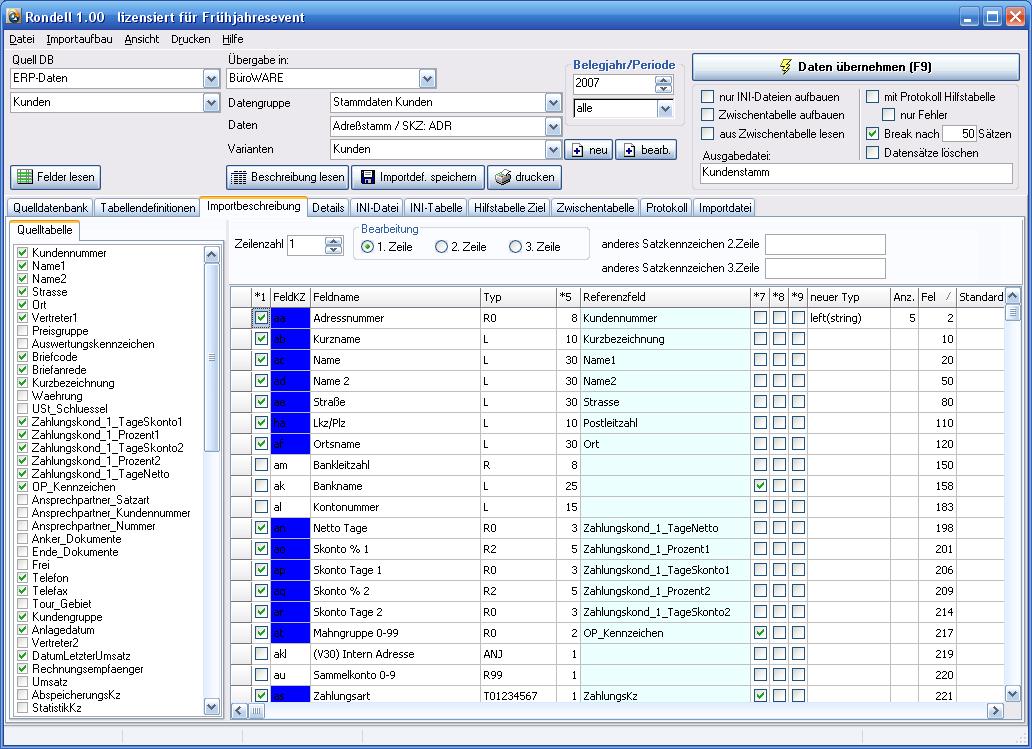
Task: Open the Quell DB ERP-Daten dropdown
Action: (211, 78)
